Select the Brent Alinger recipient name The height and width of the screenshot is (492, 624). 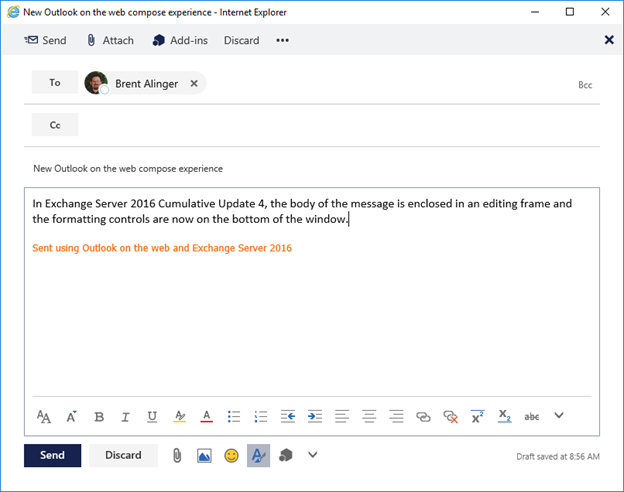(146, 84)
